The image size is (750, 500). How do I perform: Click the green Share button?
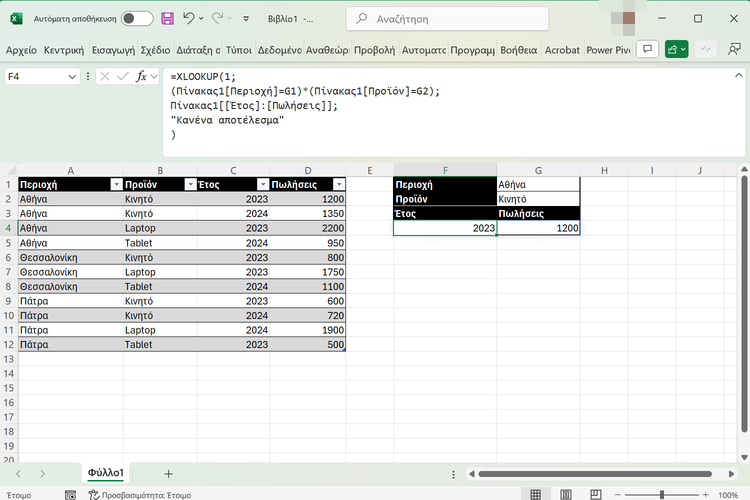(x=676, y=49)
